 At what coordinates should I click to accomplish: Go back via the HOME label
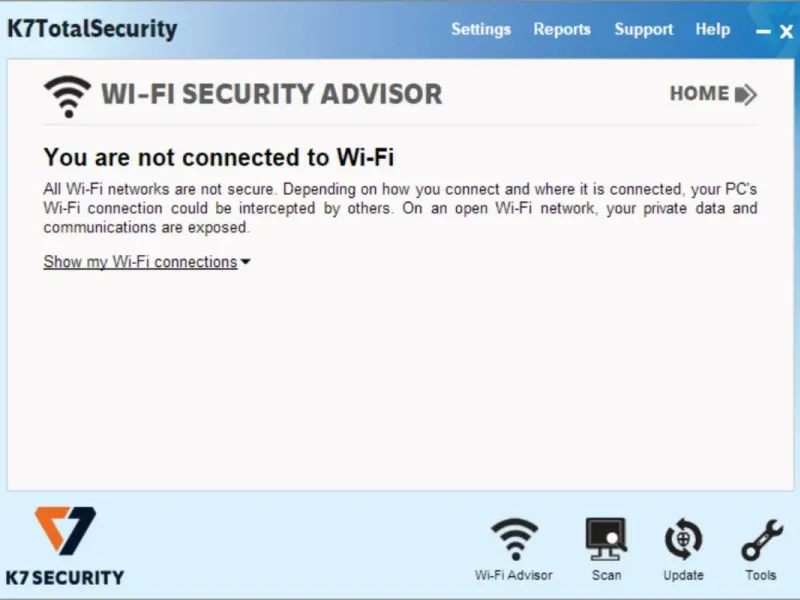[x=699, y=94]
